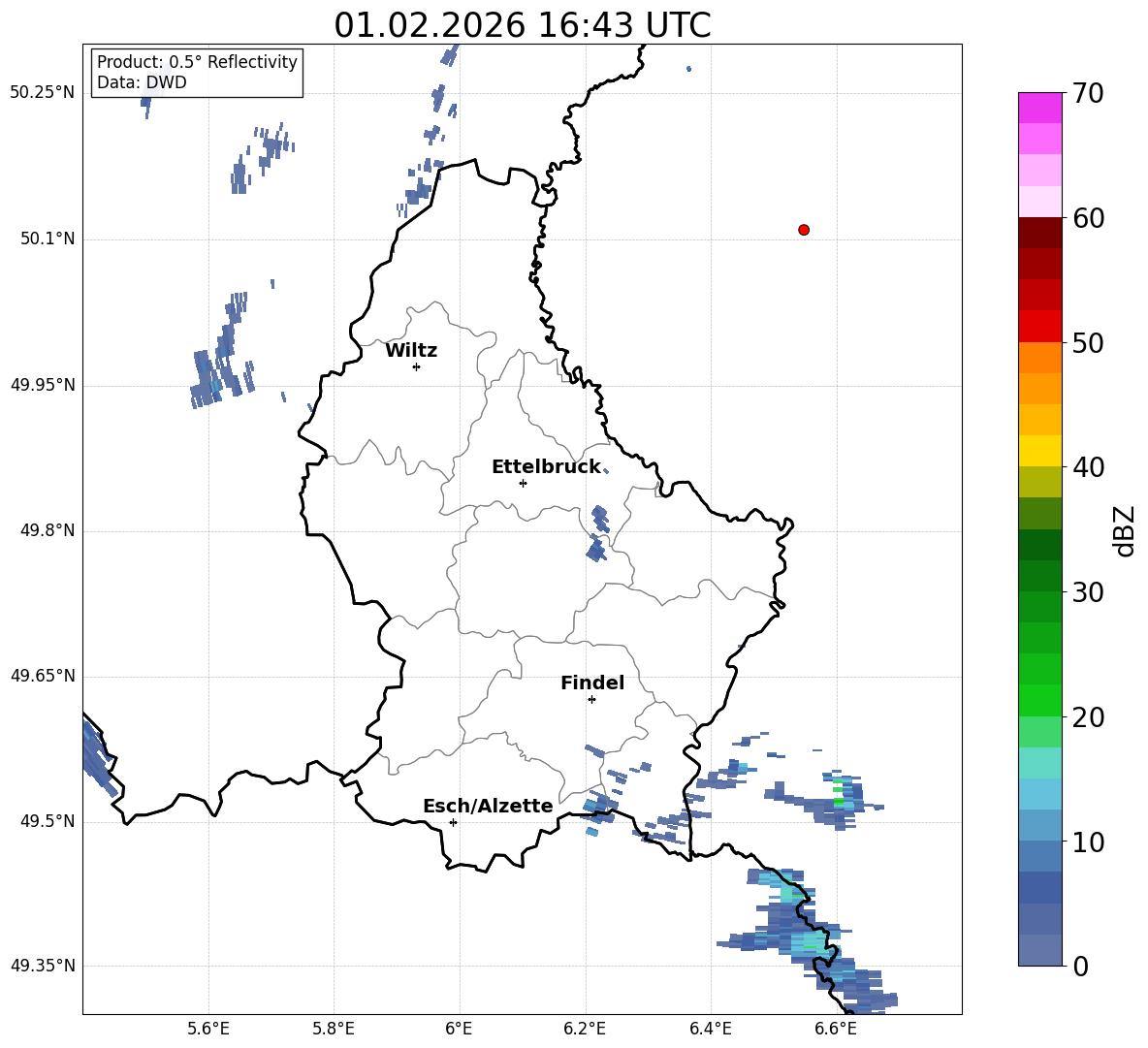
Task: Click the 50.25°N latitude label
Action: [43, 93]
